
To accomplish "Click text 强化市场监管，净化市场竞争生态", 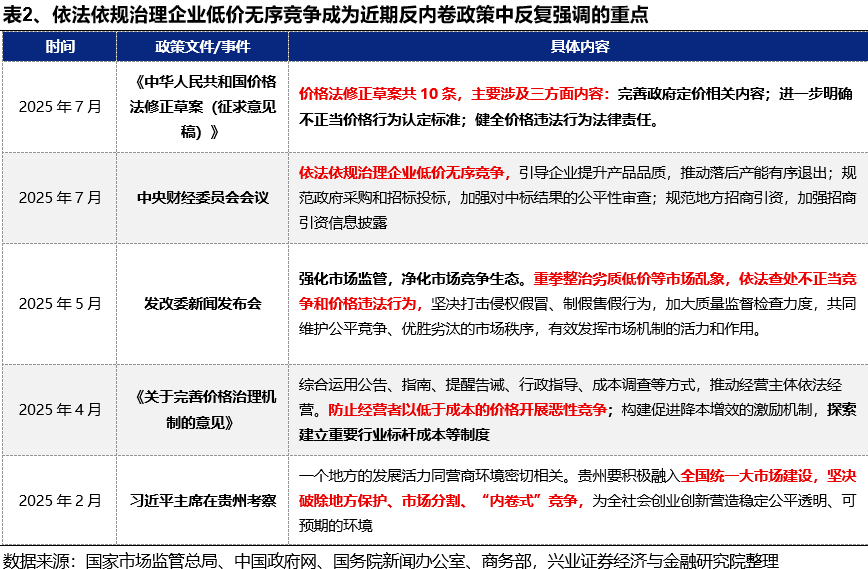I will 409,278.
